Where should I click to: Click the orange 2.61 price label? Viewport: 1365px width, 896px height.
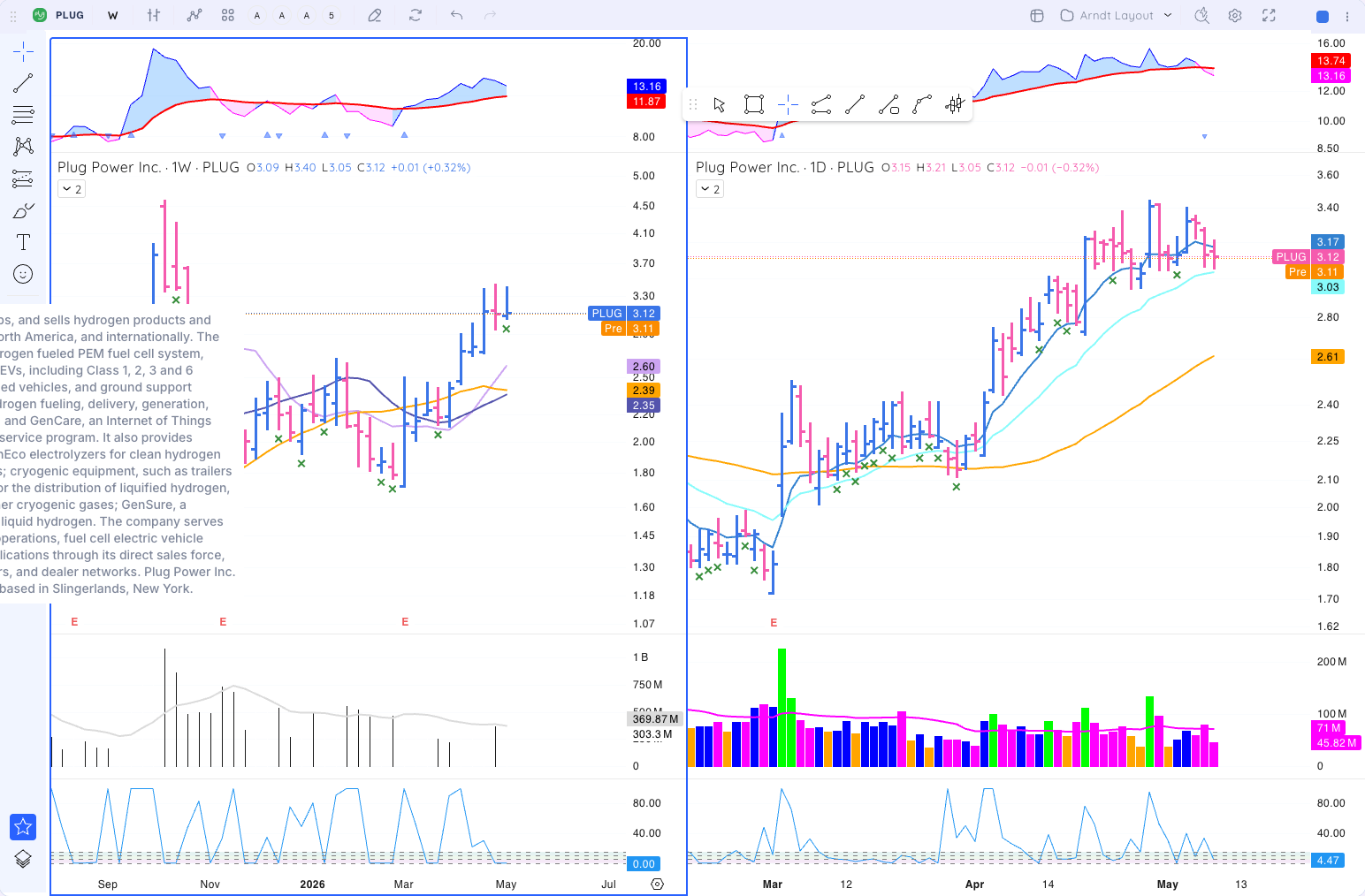click(x=1328, y=357)
